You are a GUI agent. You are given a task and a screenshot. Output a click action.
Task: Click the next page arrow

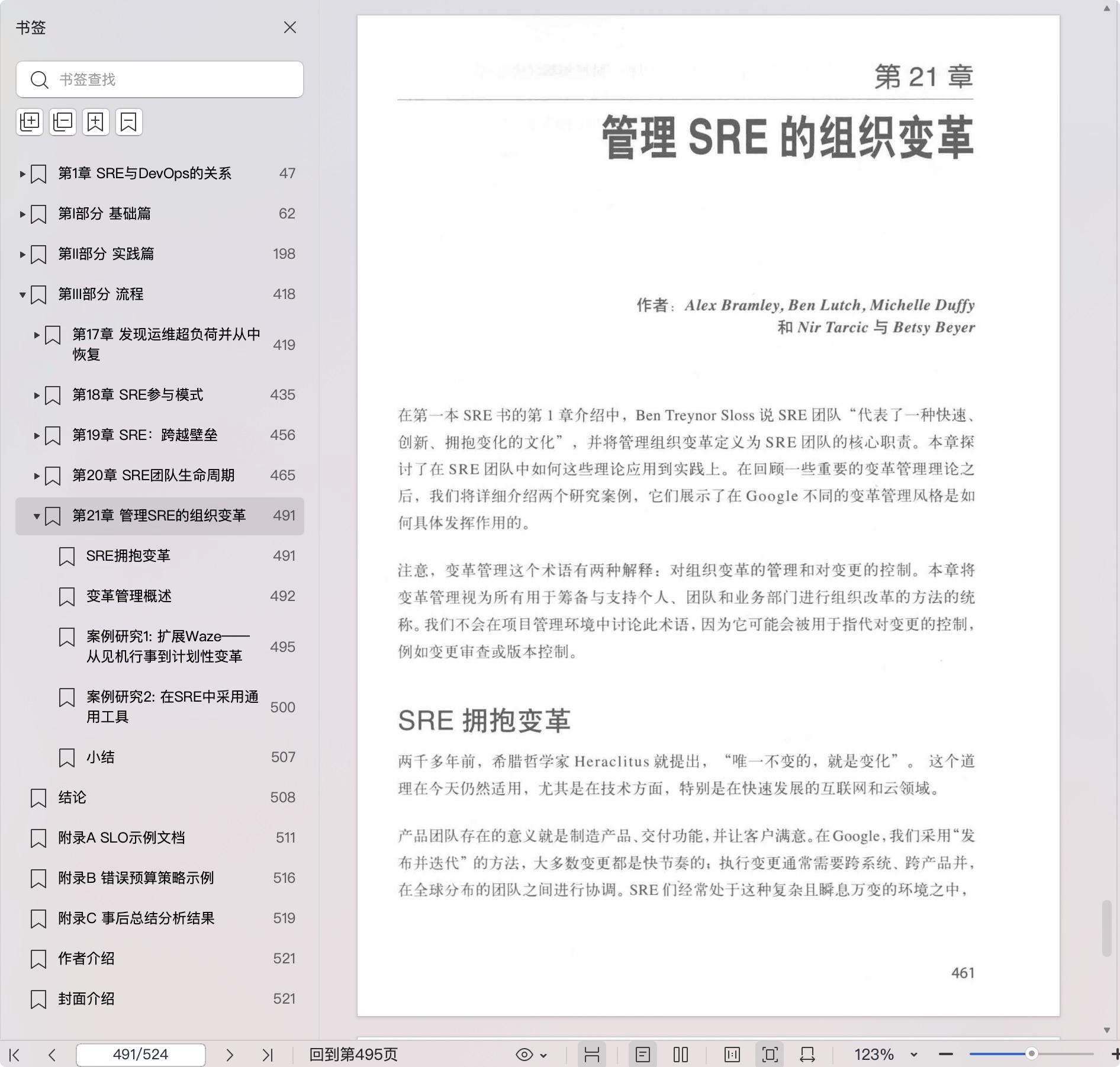click(x=230, y=1055)
